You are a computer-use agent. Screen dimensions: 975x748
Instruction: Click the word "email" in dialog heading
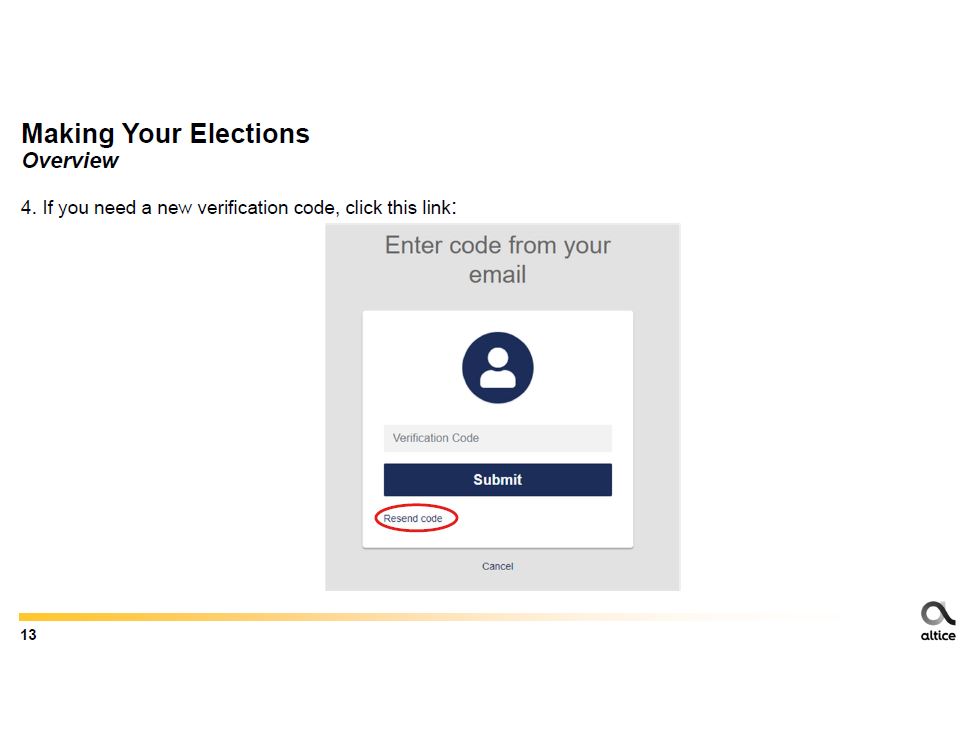click(497, 275)
